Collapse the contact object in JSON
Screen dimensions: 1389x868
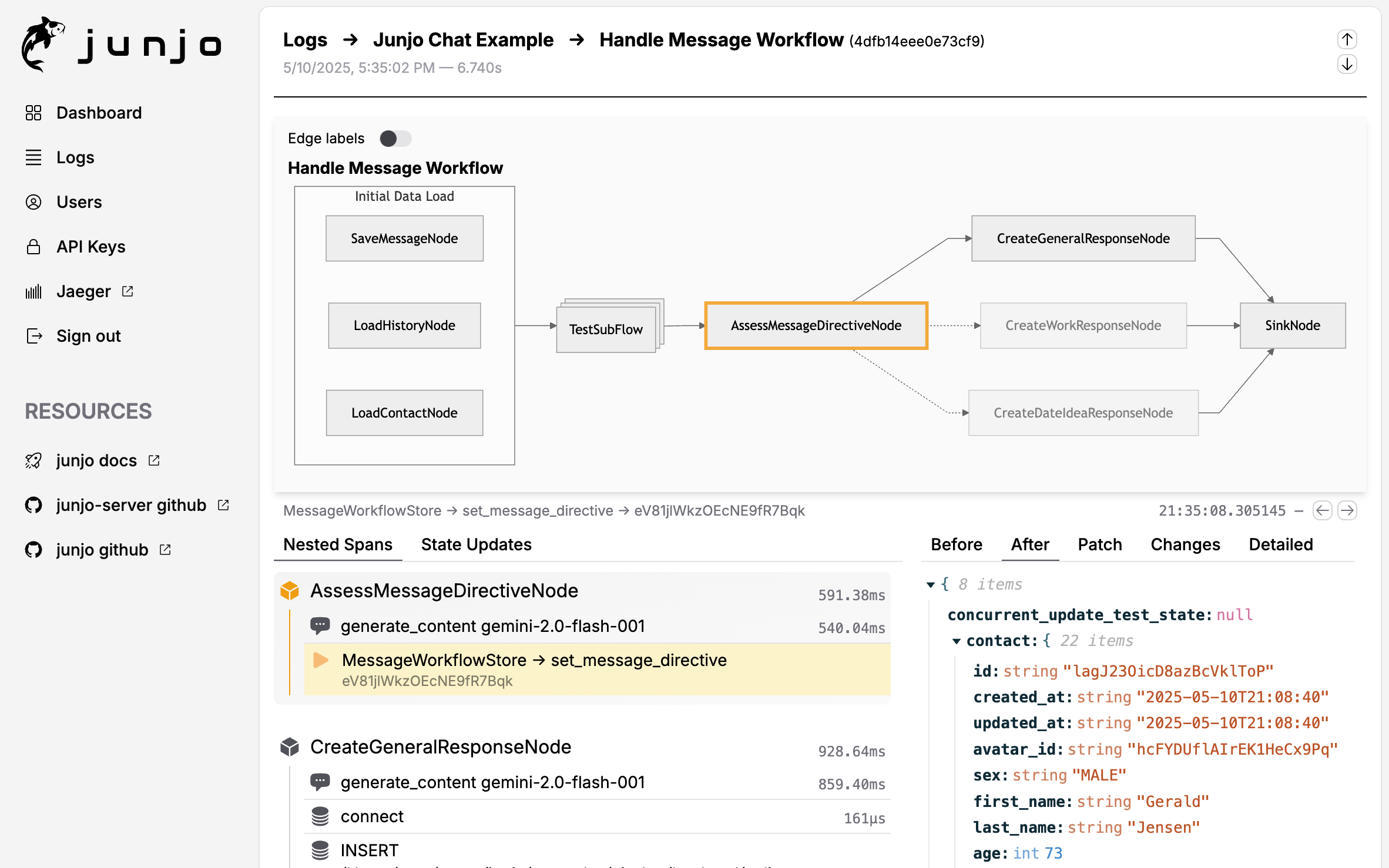(957, 641)
